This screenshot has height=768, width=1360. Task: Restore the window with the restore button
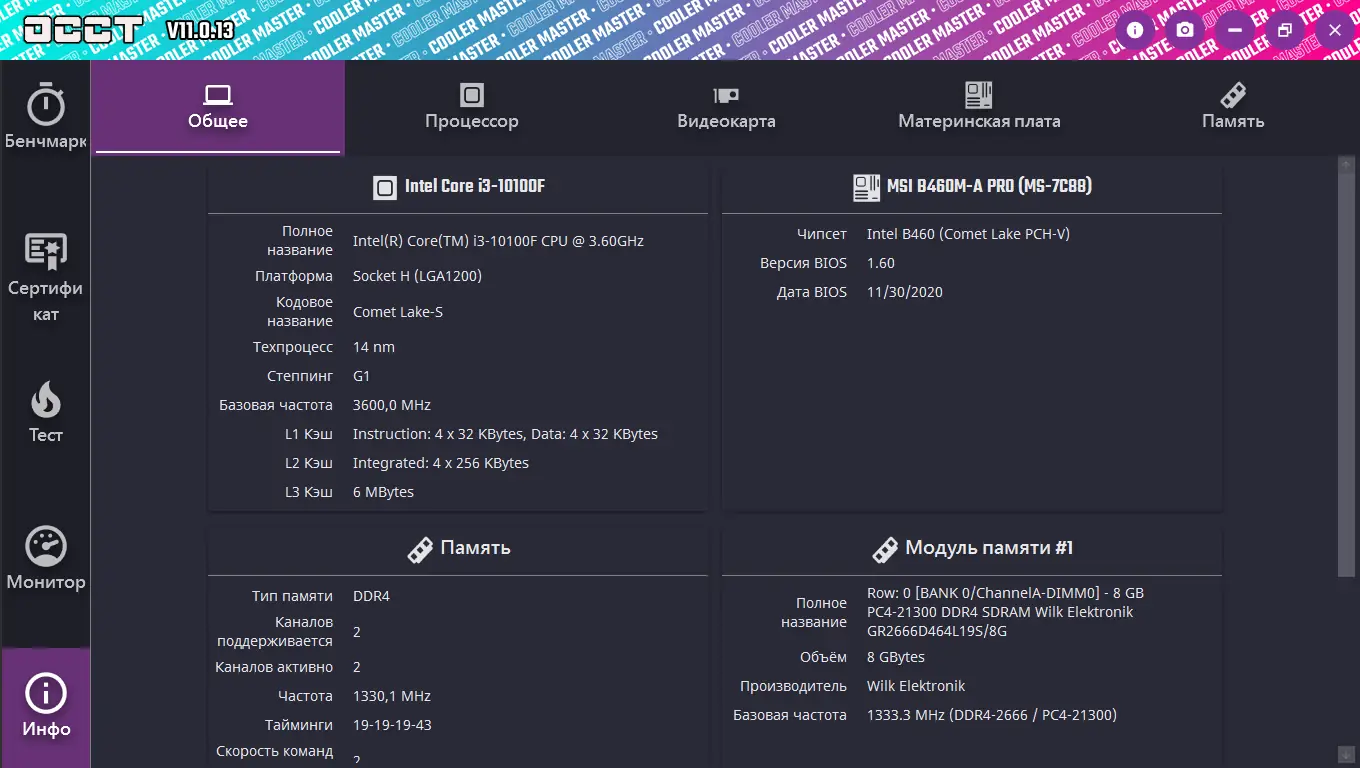pos(1285,30)
